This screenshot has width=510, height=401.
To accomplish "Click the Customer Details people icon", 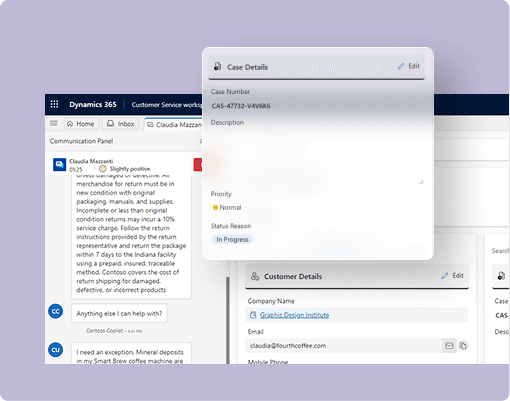I will click(x=255, y=276).
